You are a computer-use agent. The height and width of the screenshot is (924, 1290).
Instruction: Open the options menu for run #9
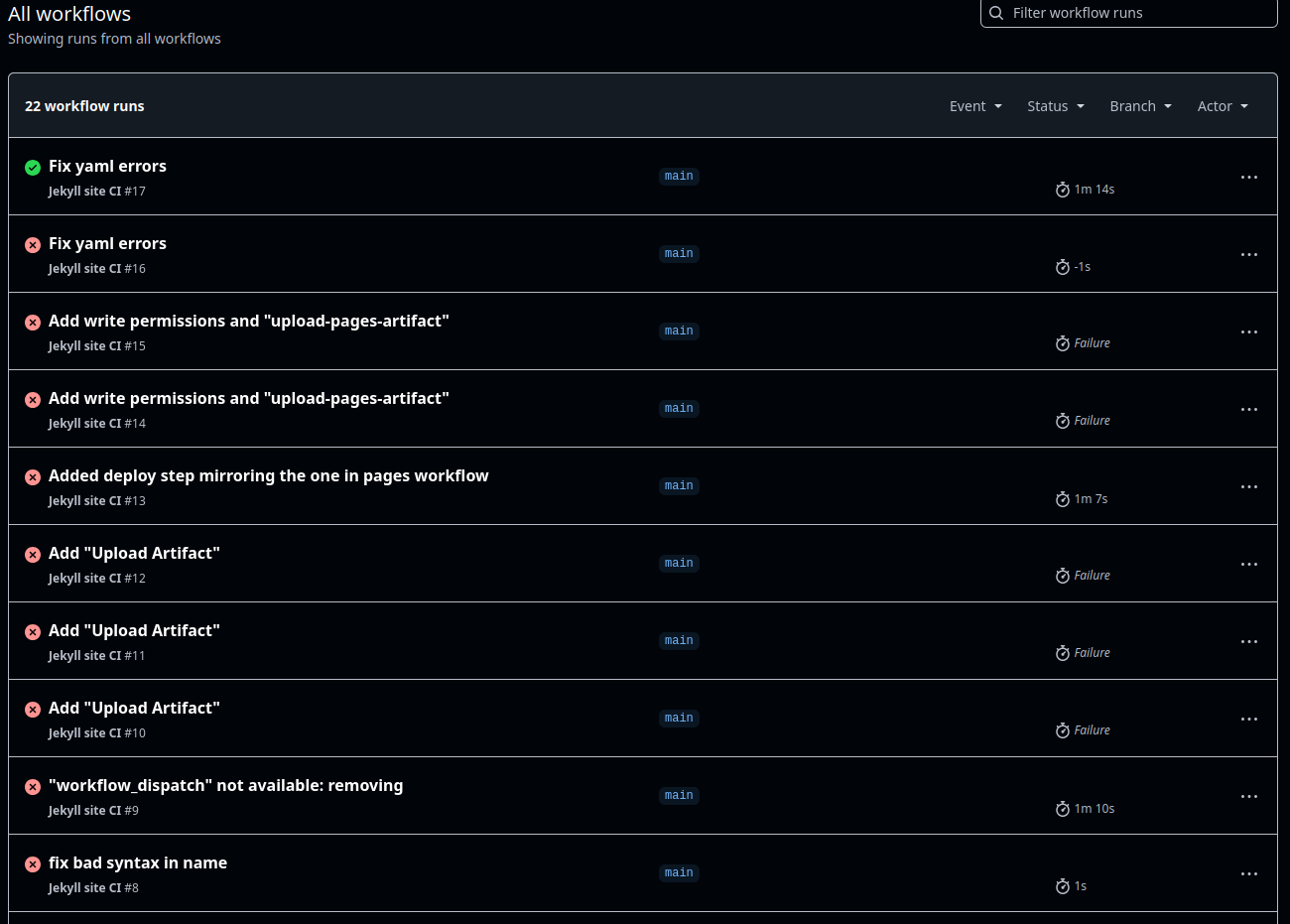(x=1248, y=796)
